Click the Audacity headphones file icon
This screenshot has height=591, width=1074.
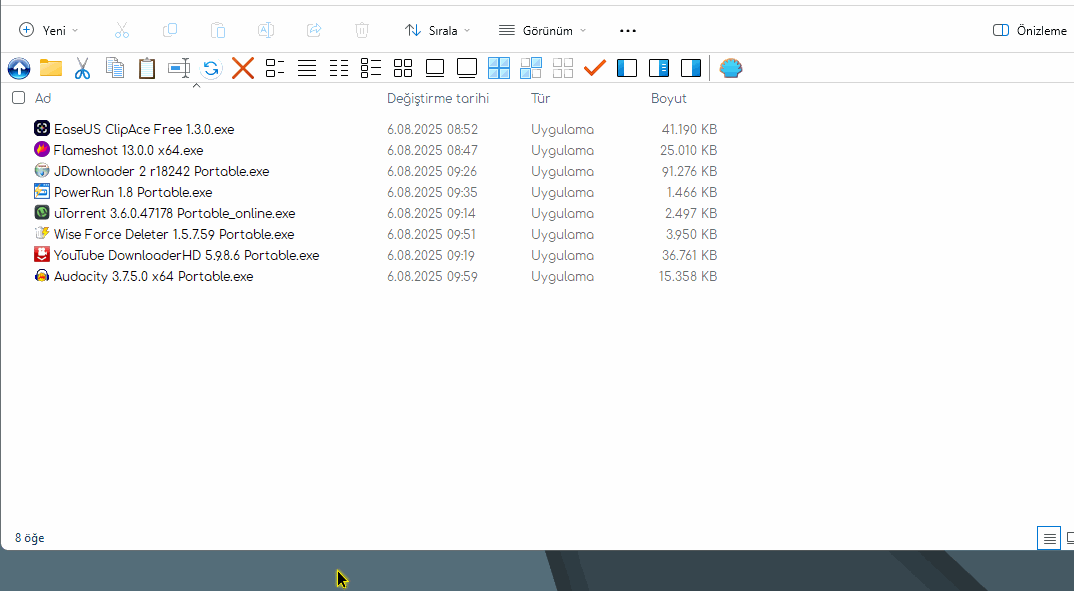click(x=42, y=275)
